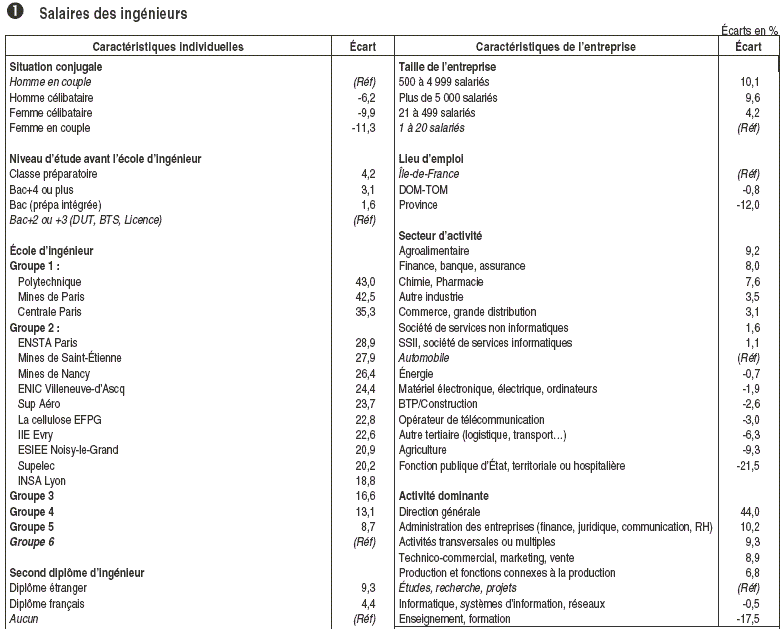Viewport: 783px width, 629px height.
Task: Click the -21,5 value for Fonction publique
Action: point(748,466)
